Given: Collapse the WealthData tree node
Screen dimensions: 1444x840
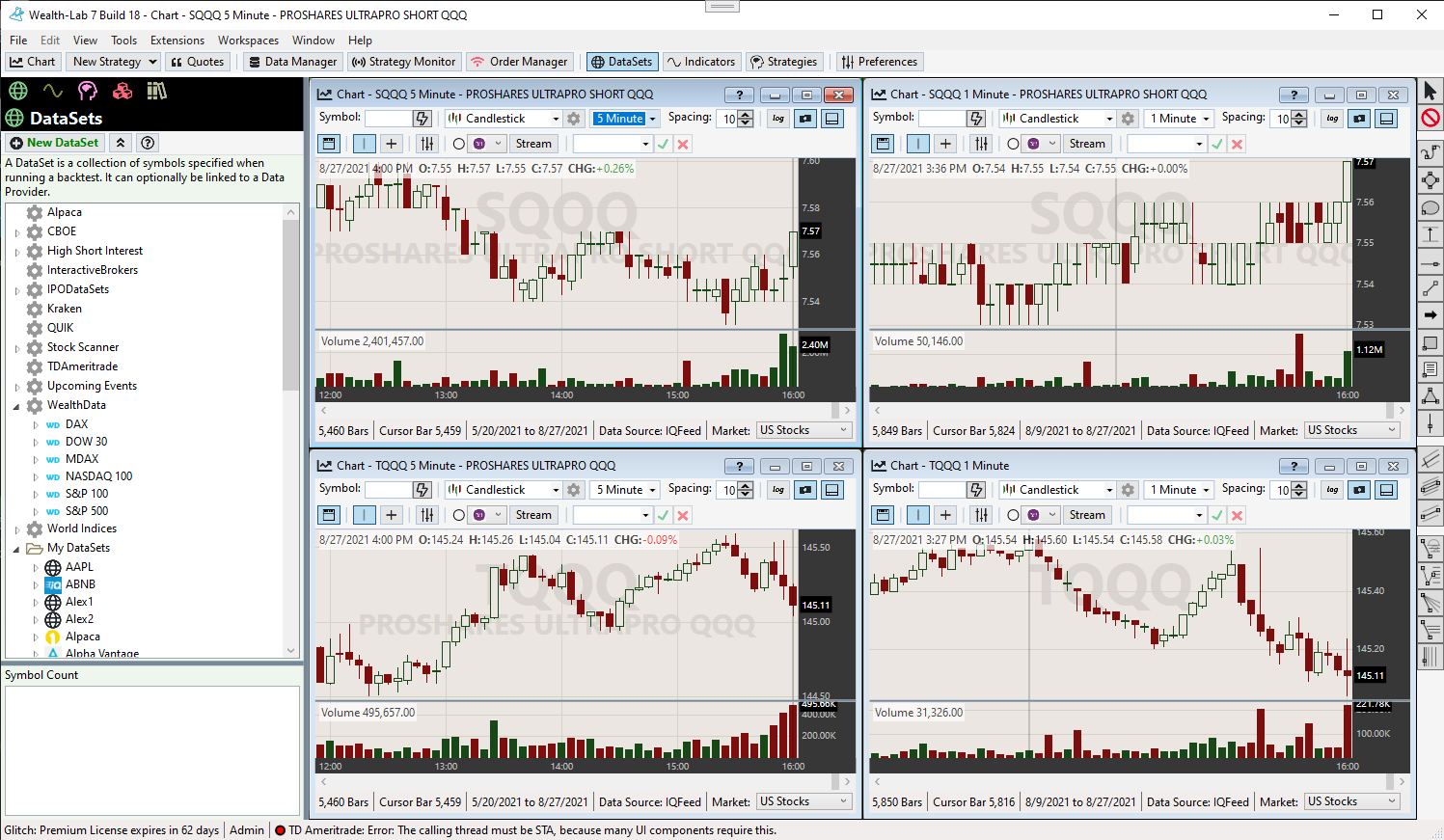Looking at the screenshot, I should (16, 406).
